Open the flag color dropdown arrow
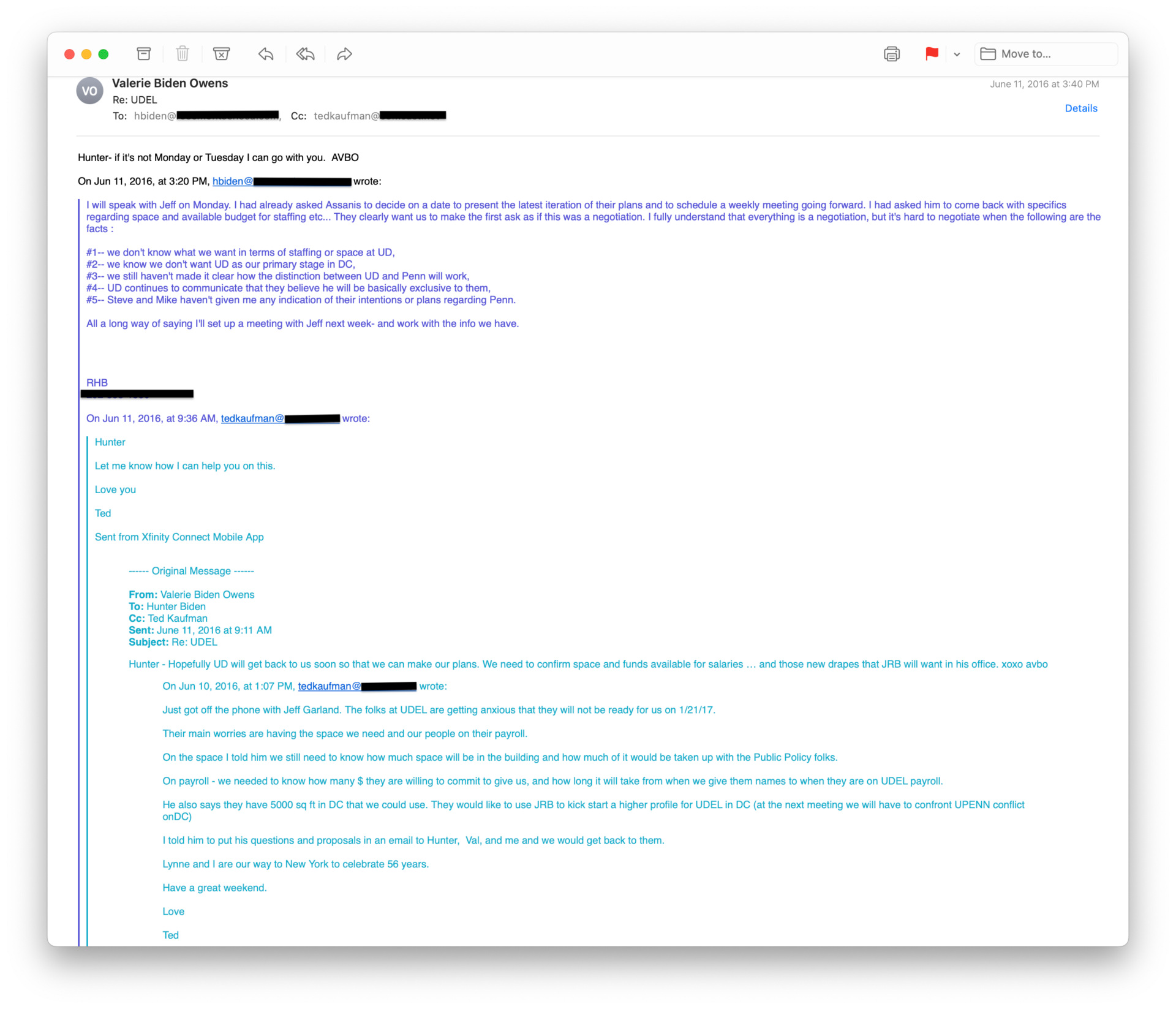Viewport: 1176px width, 1009px height. click(957, 54)
